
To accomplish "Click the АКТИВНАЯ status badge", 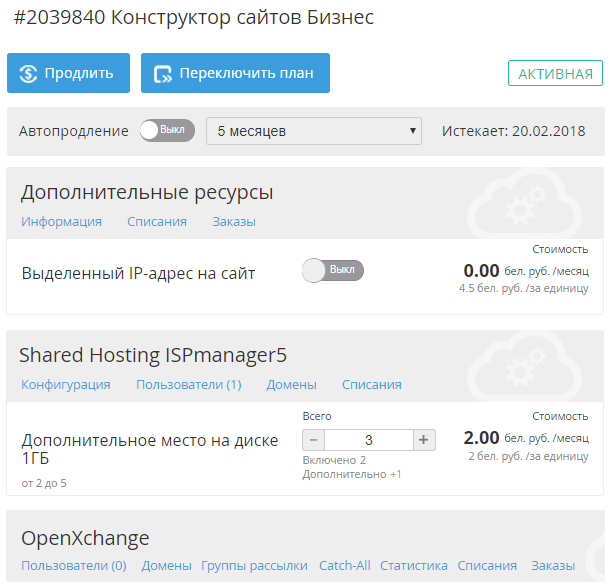I will (x=555, y=73).
